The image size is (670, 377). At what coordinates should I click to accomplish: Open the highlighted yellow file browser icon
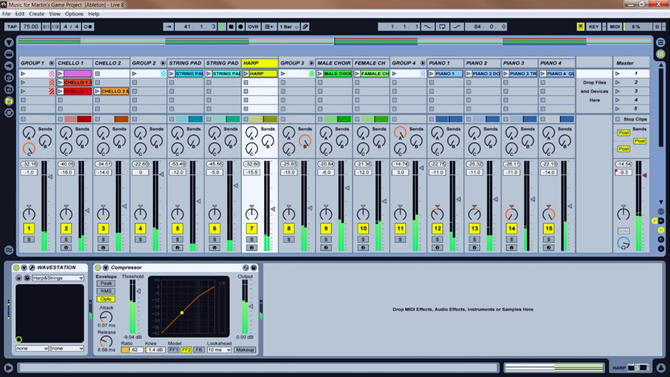9,101
